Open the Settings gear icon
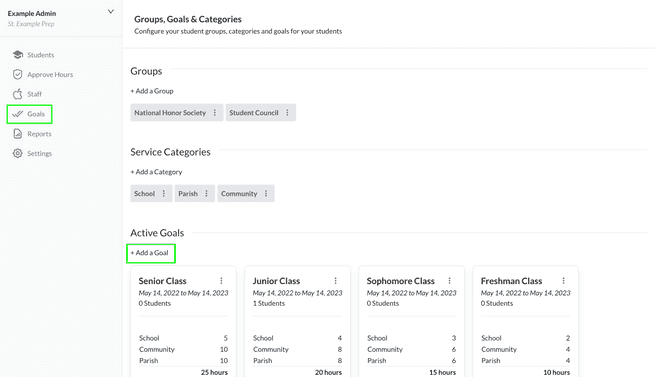655x377 pixels. pyautogui.click(x=18, y=153)
